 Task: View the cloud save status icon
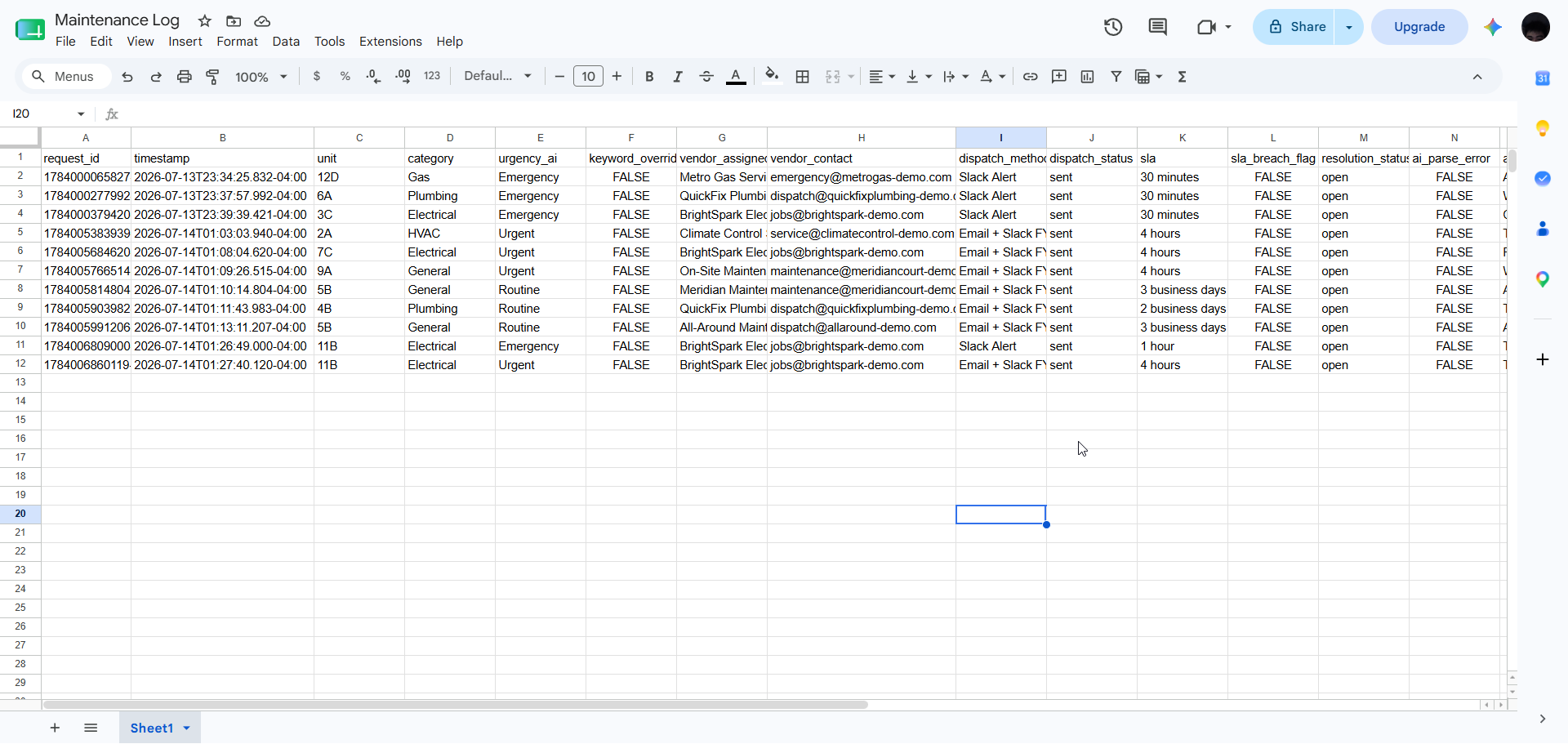point(262,21)
